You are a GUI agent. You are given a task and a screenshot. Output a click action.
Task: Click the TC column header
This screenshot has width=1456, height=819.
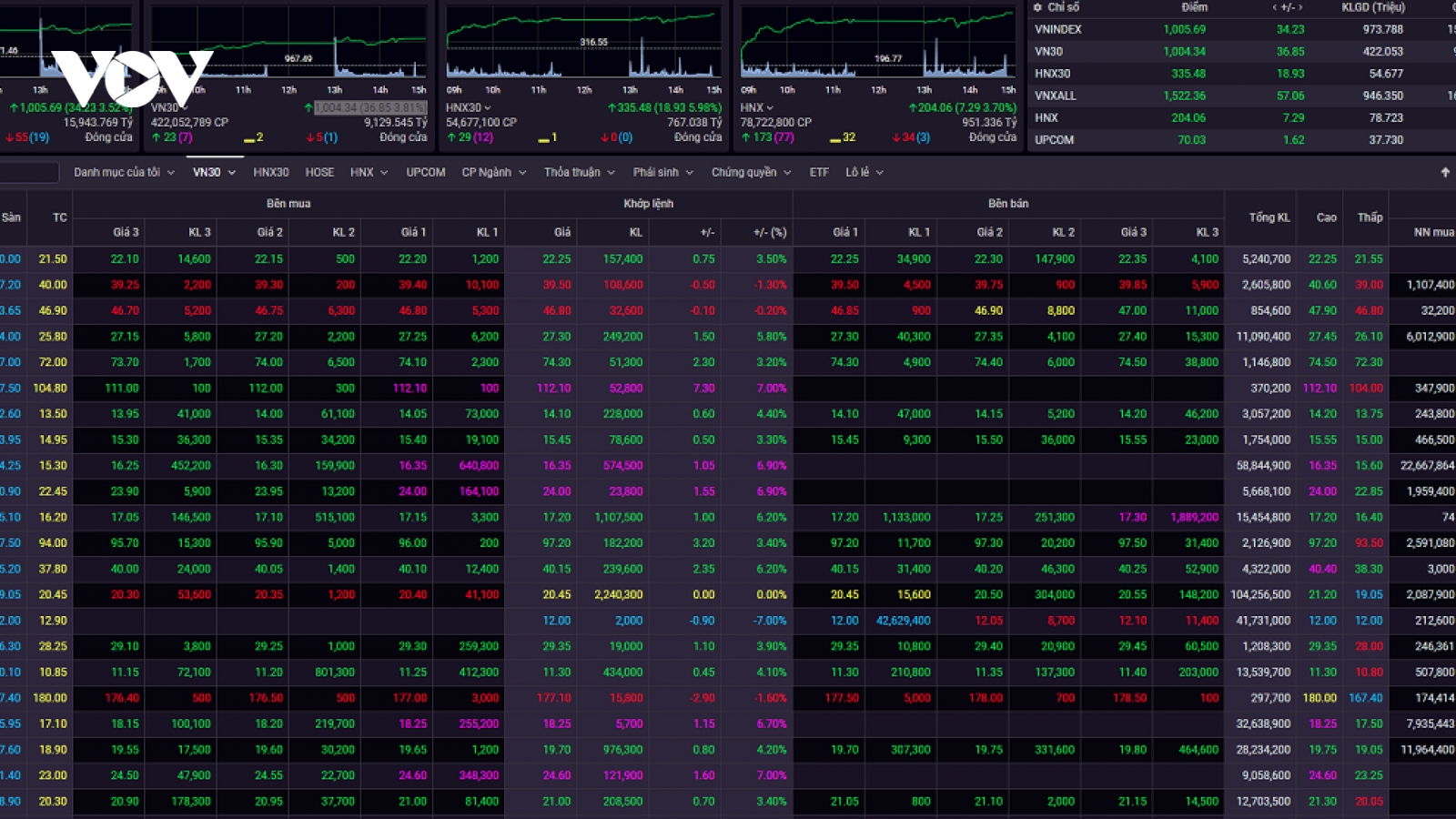pos(60,217)
